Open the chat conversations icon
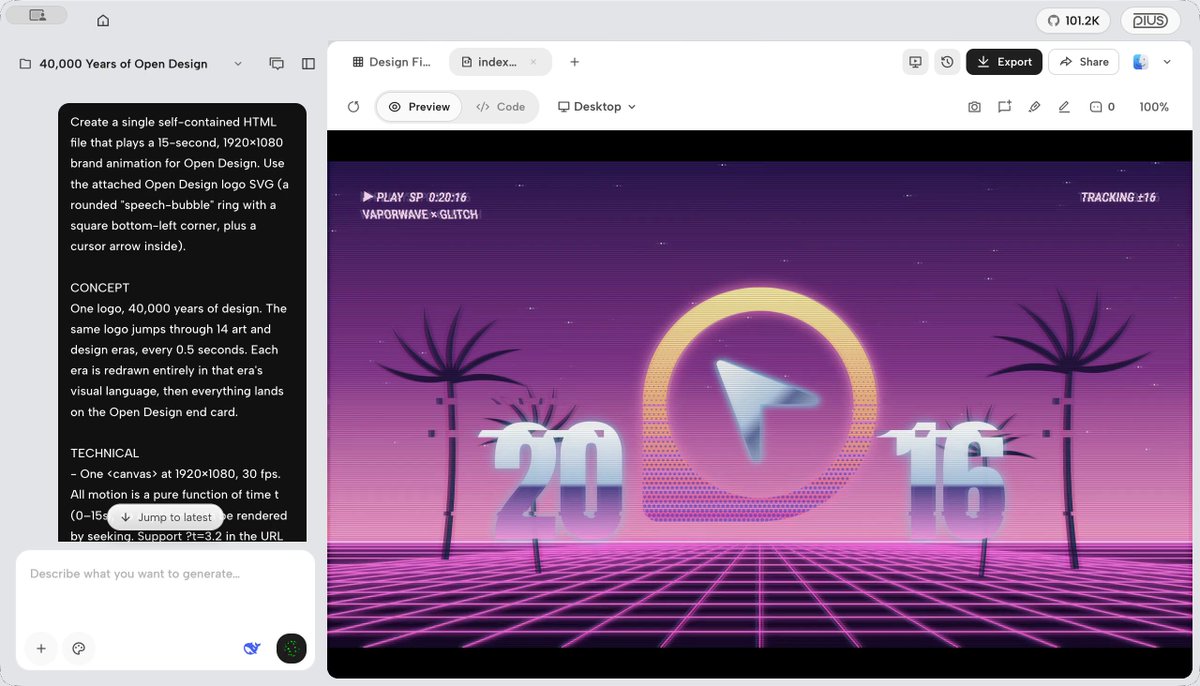 (277, 63)
